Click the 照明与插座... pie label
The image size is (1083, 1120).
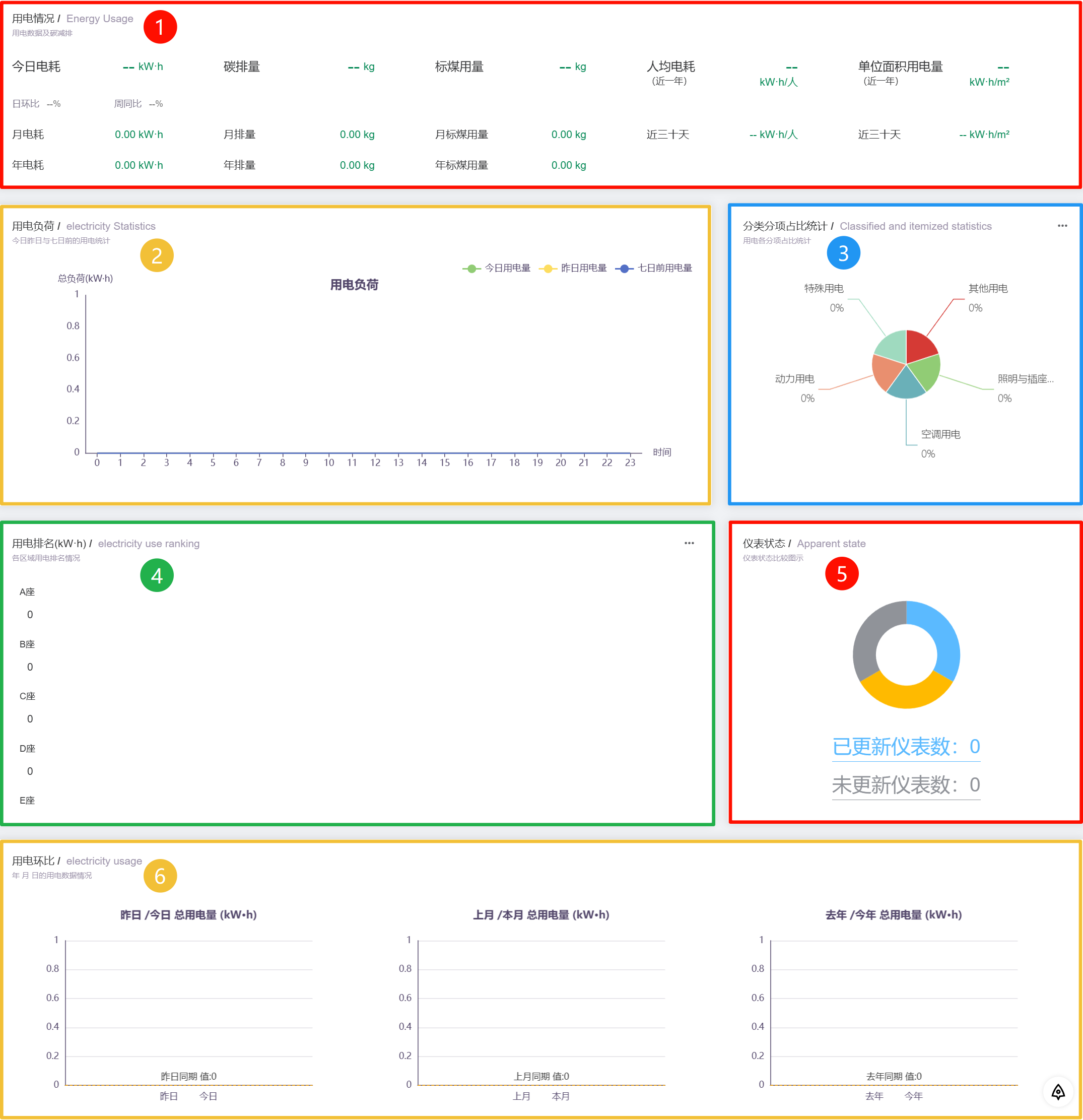pyautogui.click(x=1025, y=379)
